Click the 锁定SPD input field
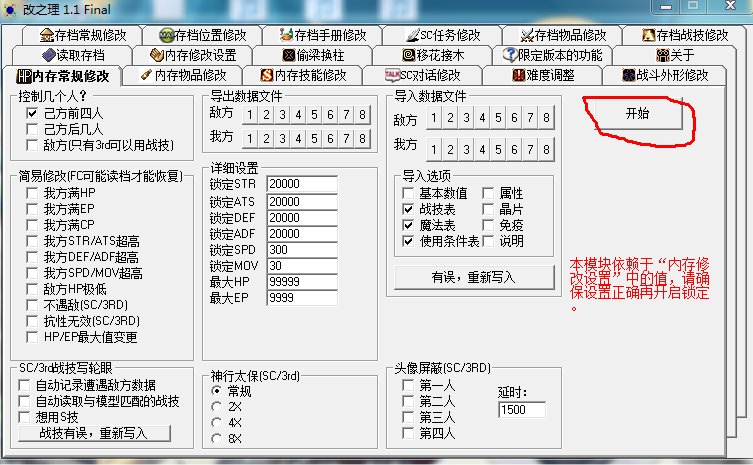The image size is (753, 465). click(x=302, y=250)
